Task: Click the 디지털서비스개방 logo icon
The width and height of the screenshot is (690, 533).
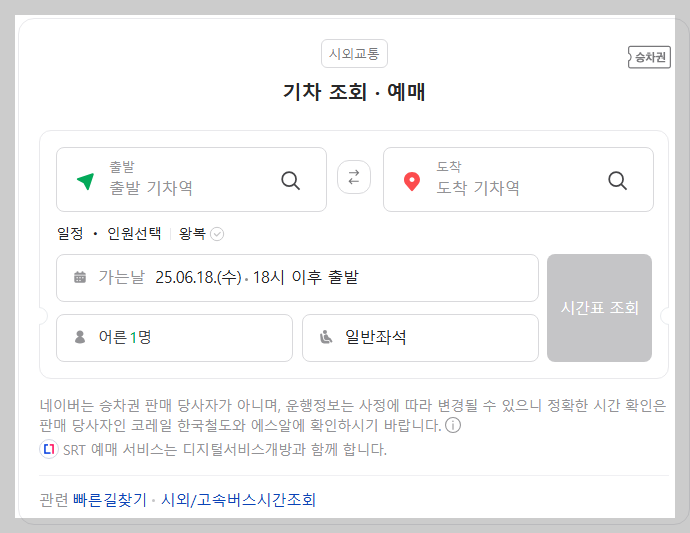Action: pyautogui.click(x=49, y=449)
